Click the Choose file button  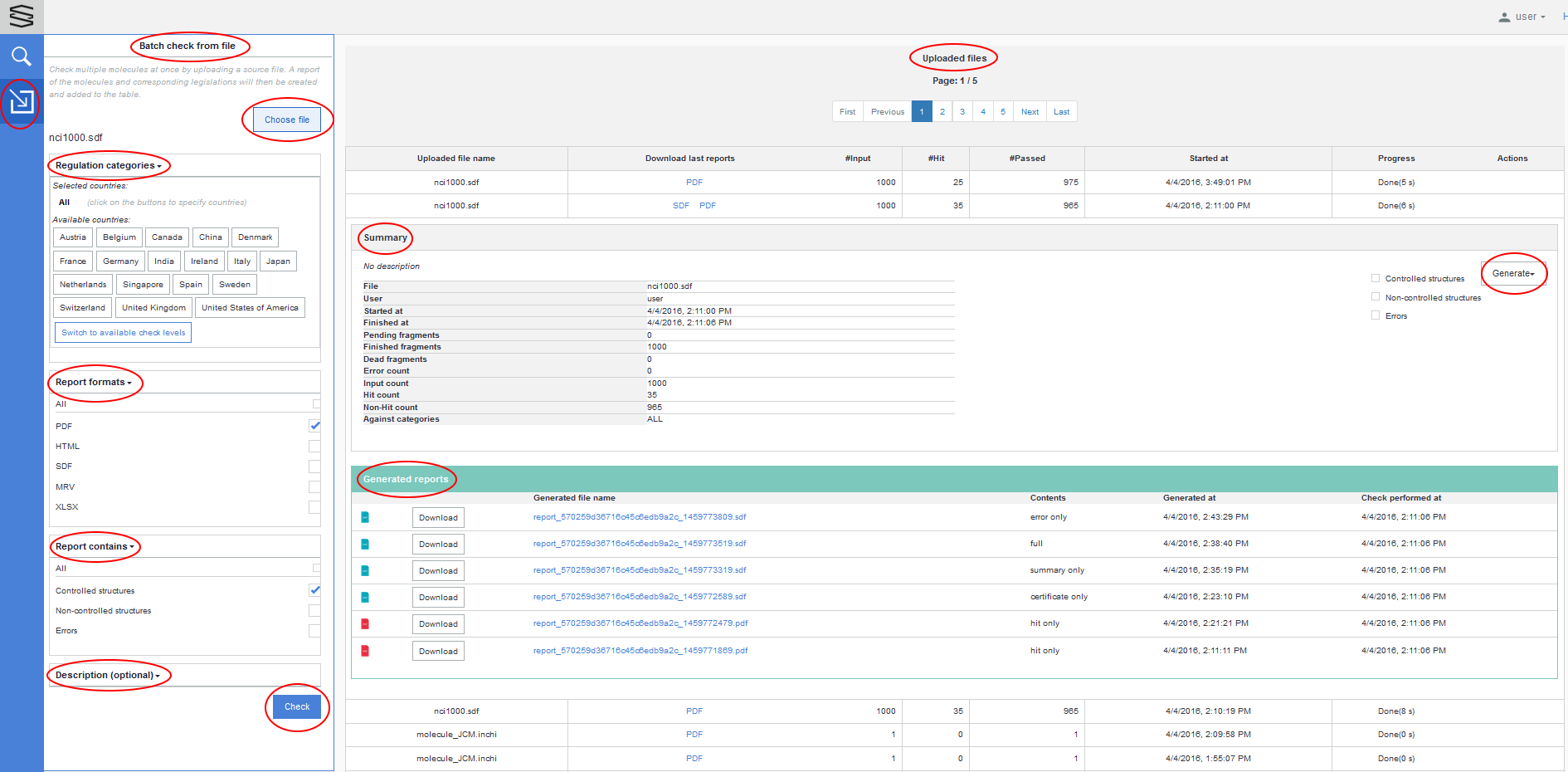pyautogui.click(x=287, y=120)
